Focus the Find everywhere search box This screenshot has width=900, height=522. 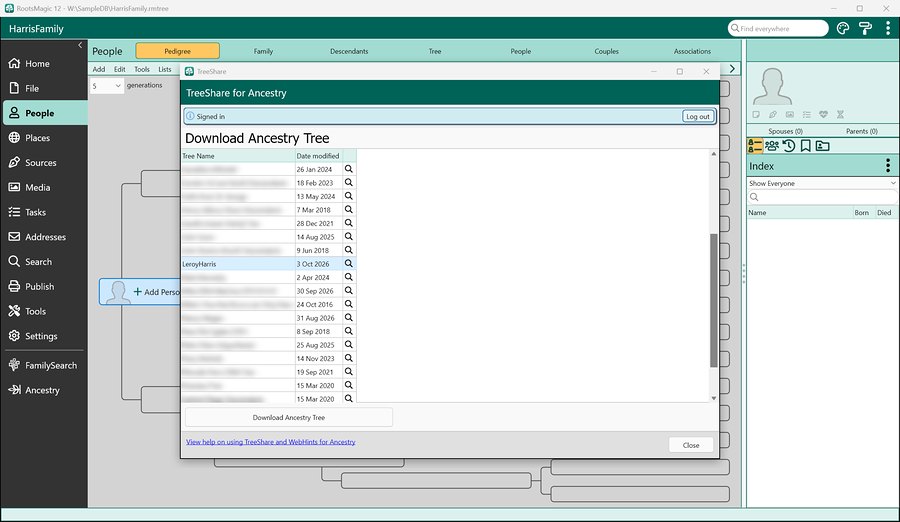pyautogui.click(x=778, y=28)
